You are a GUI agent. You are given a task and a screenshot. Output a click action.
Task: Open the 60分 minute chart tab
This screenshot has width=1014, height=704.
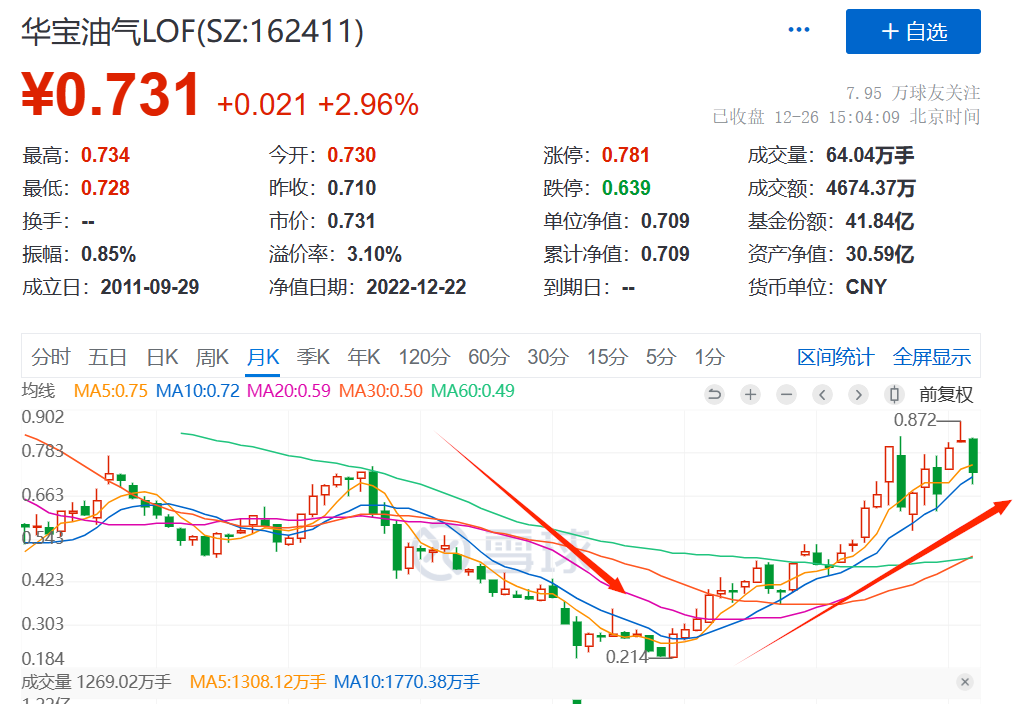click(489, 357)
